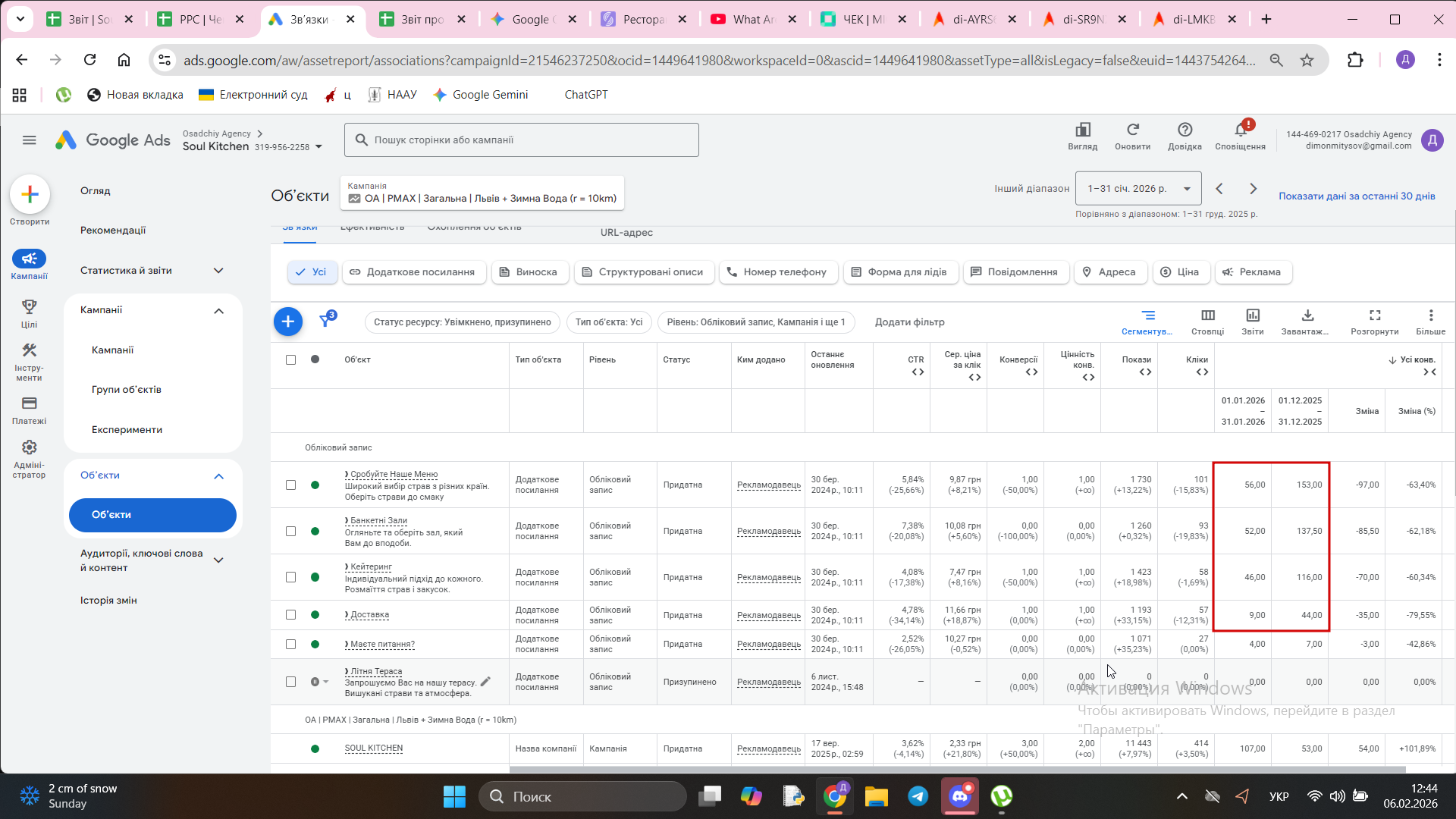Viewport: 1456px width, 819px height.
Task: Click the Refresh icon in header
Action: pyautogui.click(x=1132, y=130)
